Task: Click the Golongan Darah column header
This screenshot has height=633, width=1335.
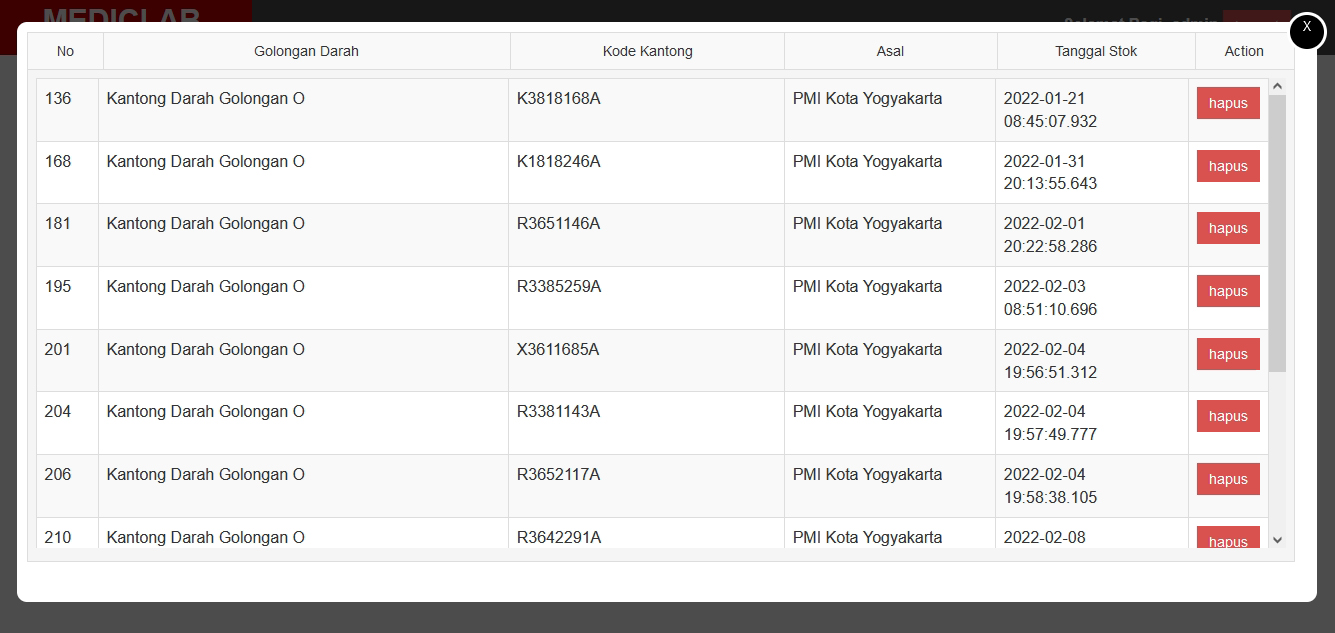Action: pos(306,51)
